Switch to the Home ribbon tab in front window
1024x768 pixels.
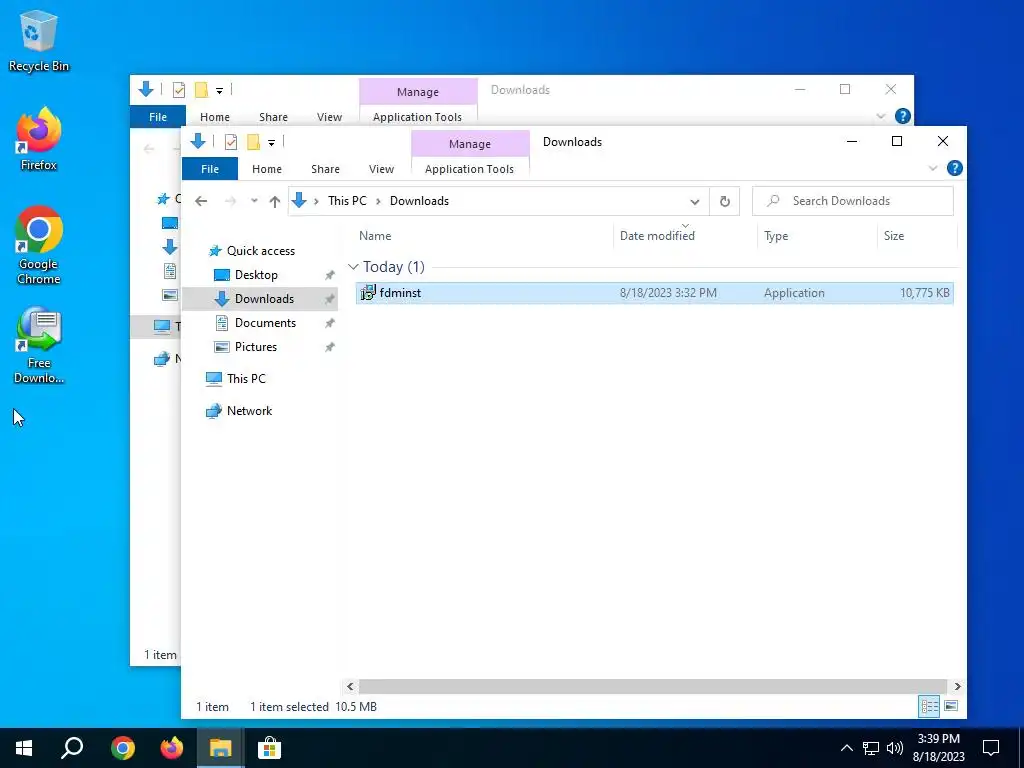tap(266, 168)
